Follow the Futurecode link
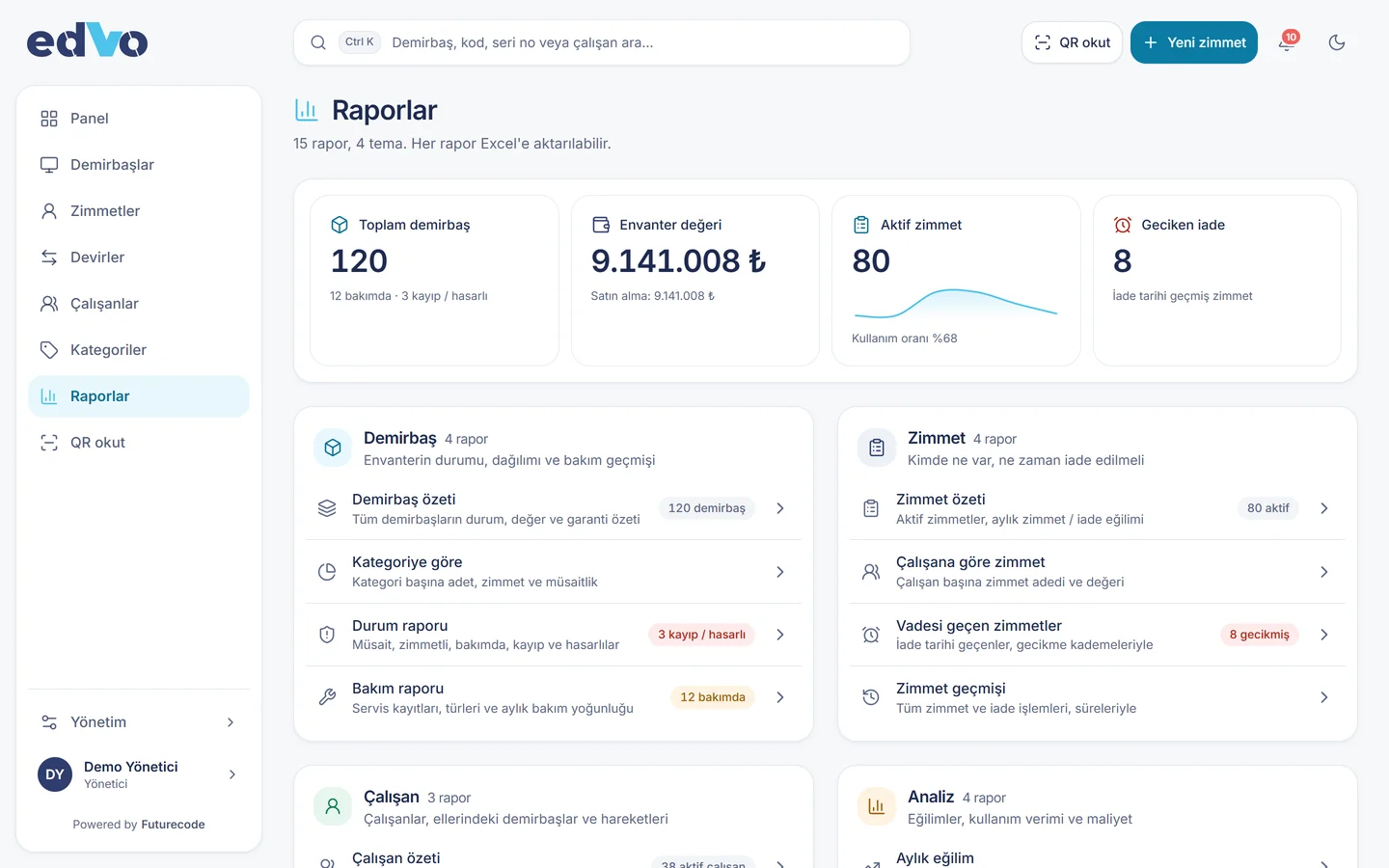This screenshot has height=868, width=1389. point(173,825)
